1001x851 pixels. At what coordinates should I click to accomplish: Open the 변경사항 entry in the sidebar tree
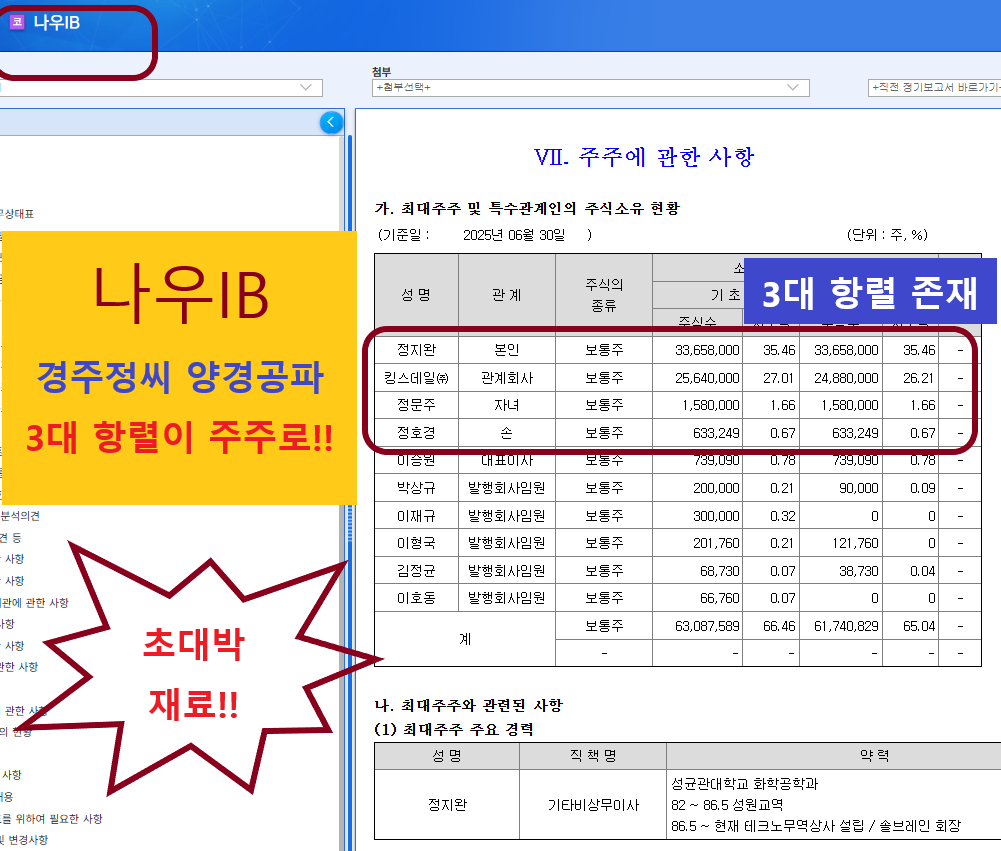coord(24,840)
